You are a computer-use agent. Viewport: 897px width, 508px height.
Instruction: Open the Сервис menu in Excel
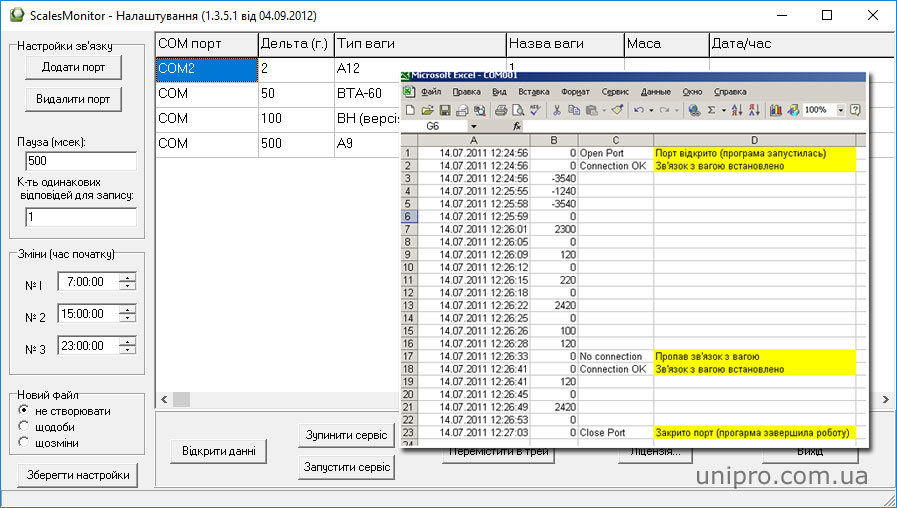tap(615, 92)
